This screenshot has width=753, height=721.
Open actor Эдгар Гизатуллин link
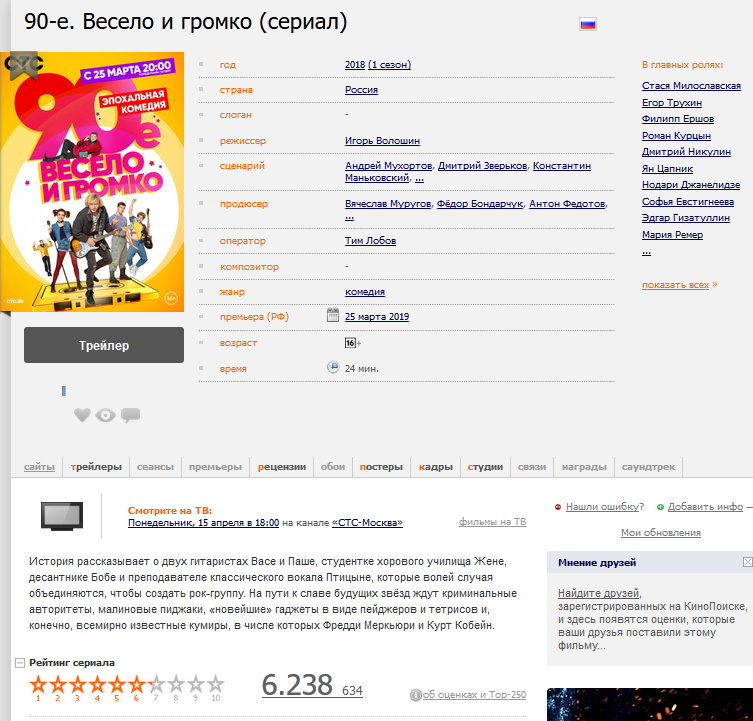tap(686, 218)
